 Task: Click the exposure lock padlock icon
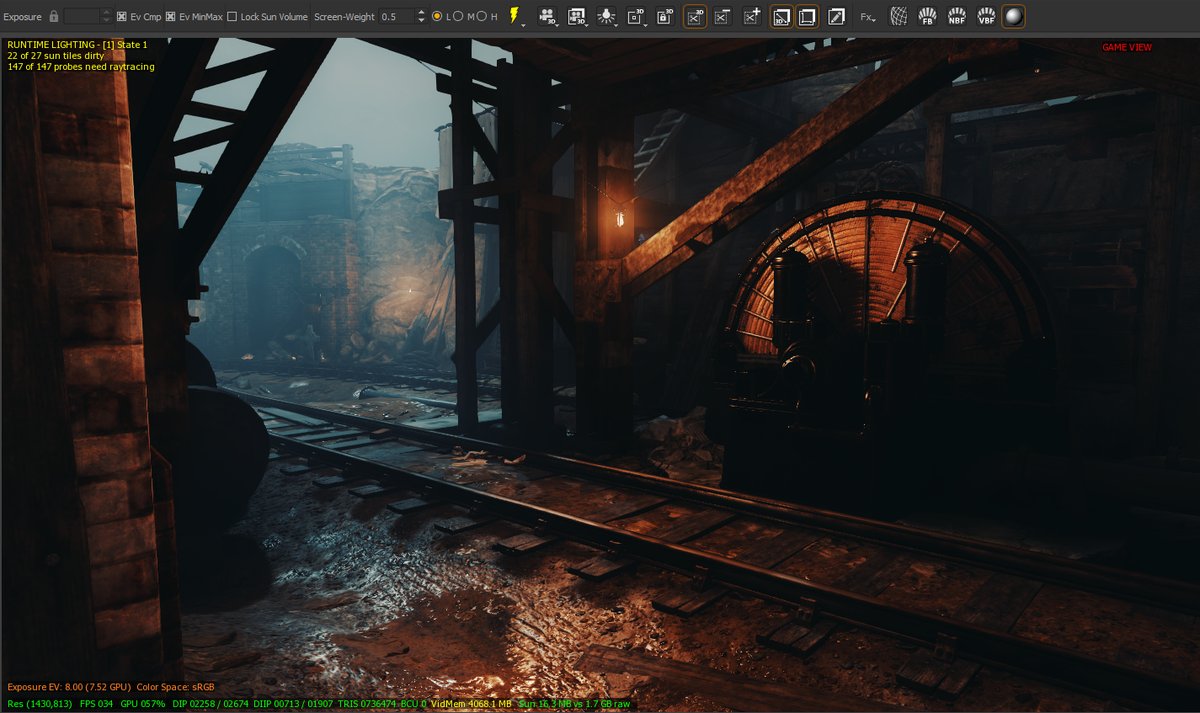pyautogui.click(x=53, y=17)
